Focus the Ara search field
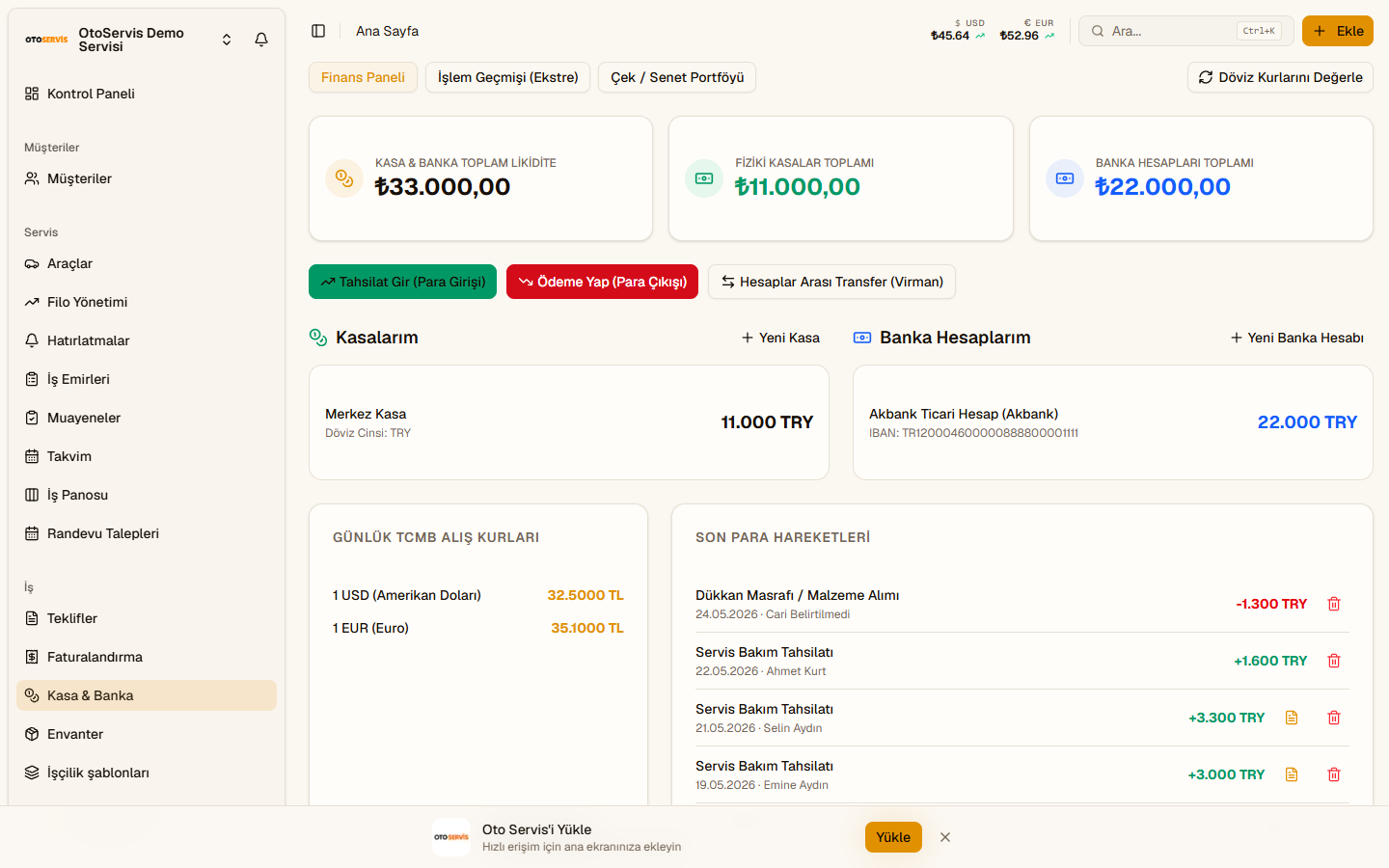 click(x=1185, y=31)
